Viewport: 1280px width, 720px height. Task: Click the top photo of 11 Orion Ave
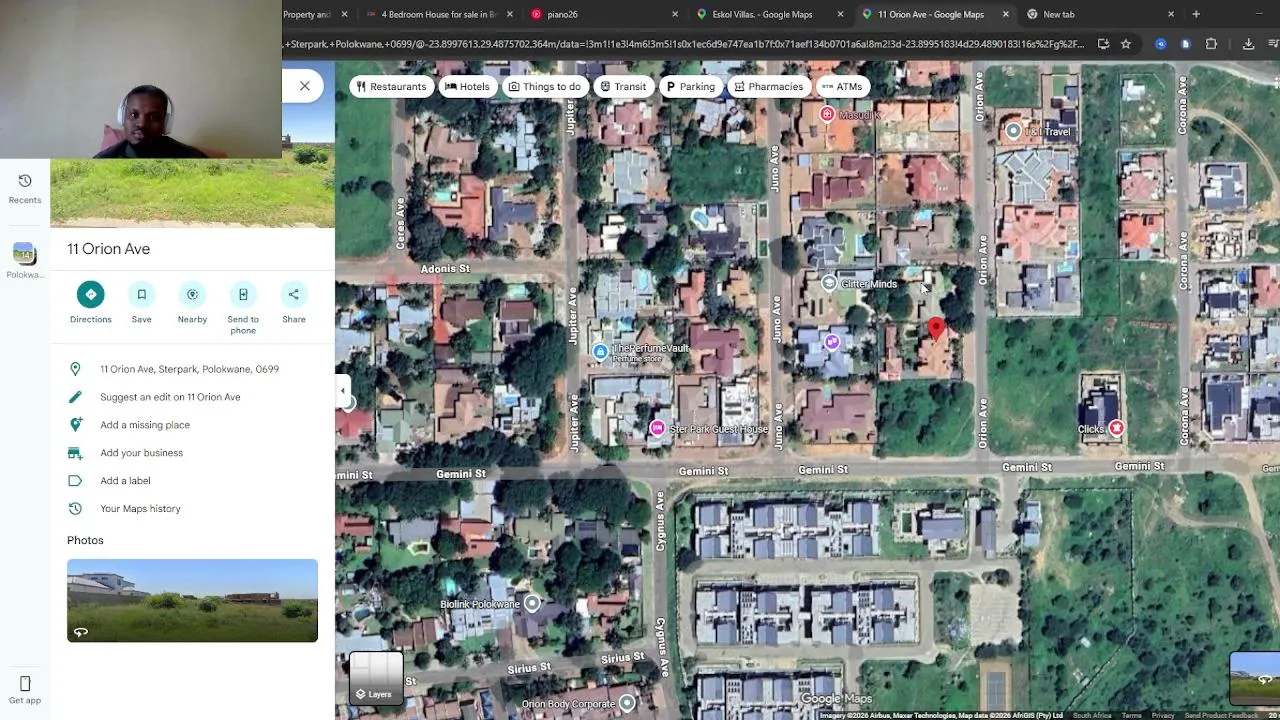(x=192, y=193)
